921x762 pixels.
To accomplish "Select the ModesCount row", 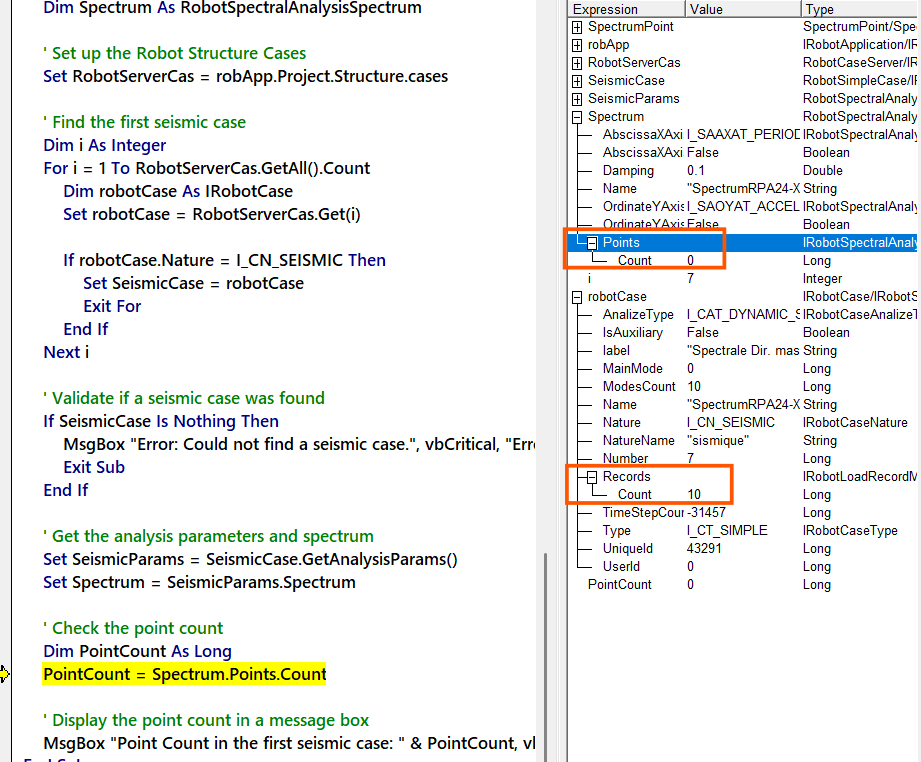I will point(742,387).
